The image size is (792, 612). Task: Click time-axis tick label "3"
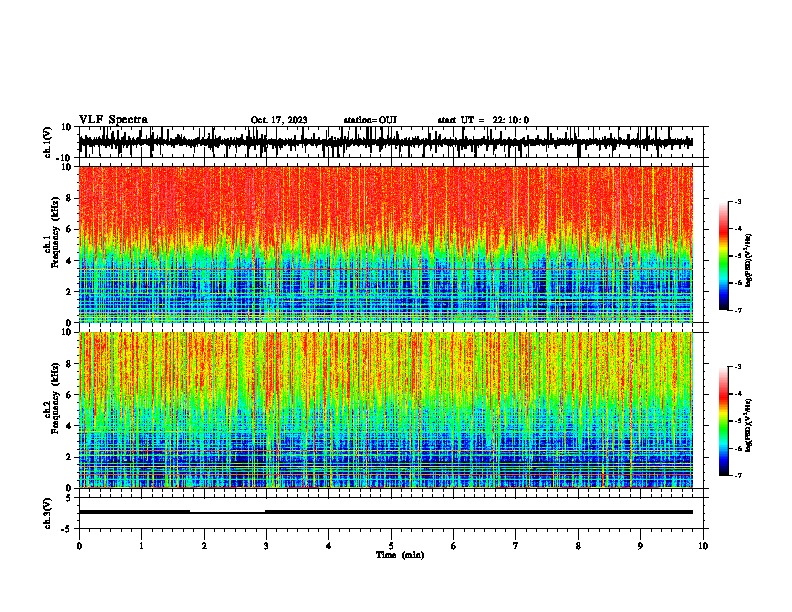266,546
